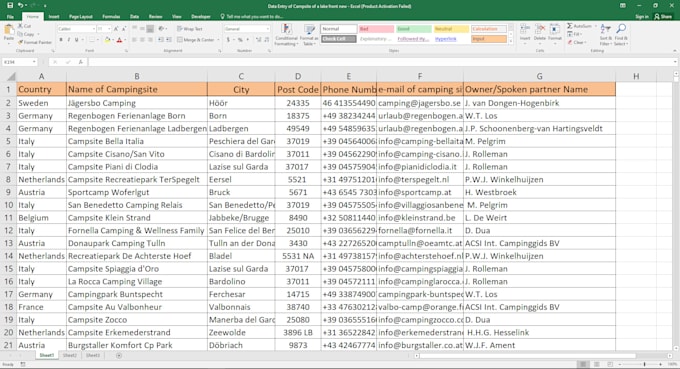The image size is (680, 369).
Task: Apply percent style
Action: [x=240, y=40]
